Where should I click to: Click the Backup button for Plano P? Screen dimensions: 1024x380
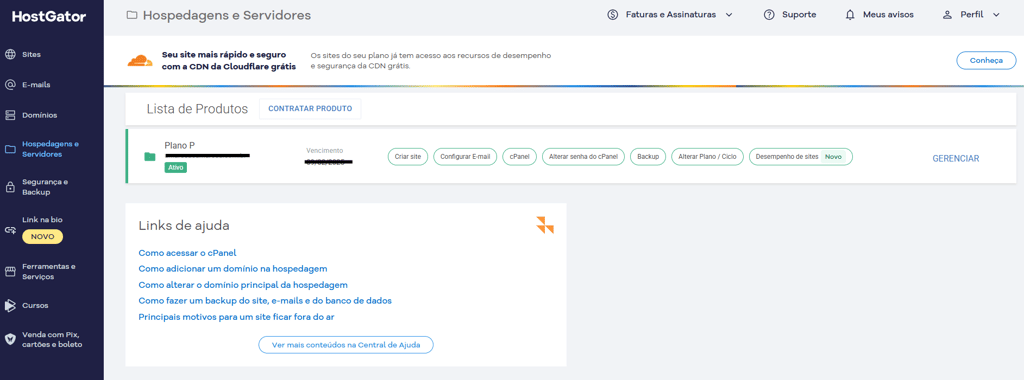[x=648, y=157]
